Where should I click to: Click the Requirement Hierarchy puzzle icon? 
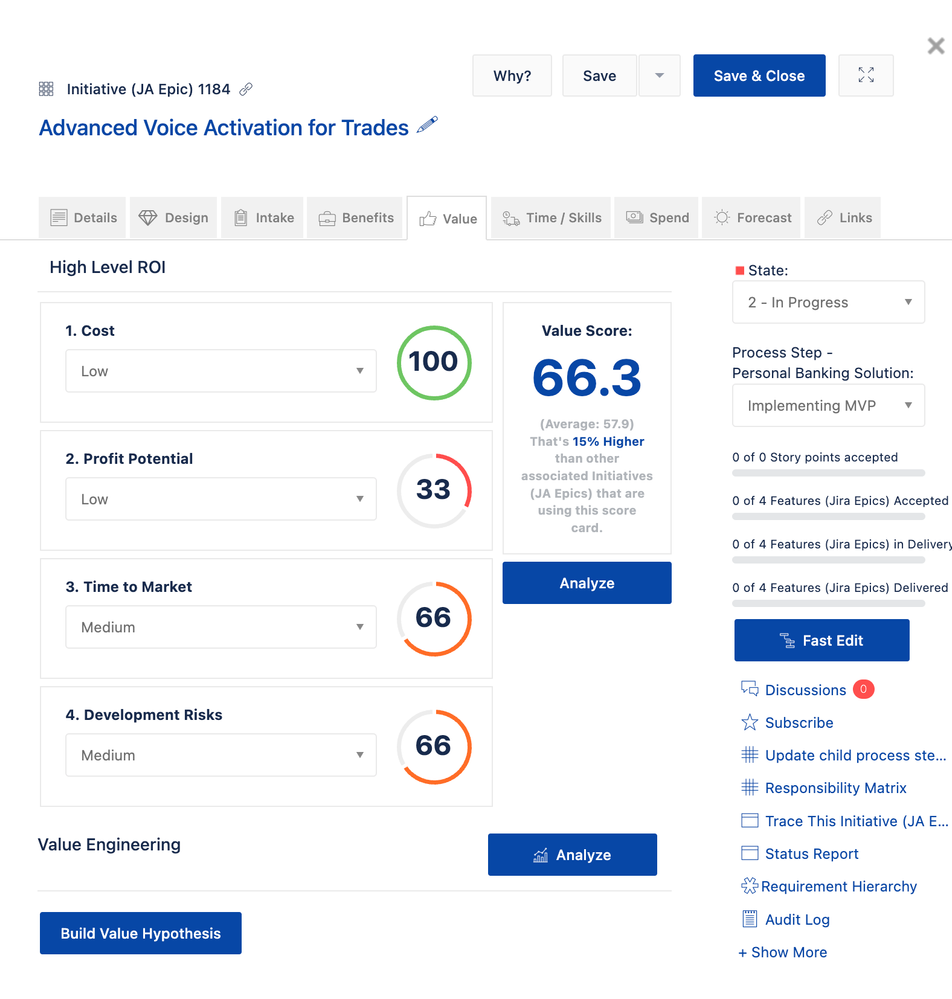click(749, 886)
